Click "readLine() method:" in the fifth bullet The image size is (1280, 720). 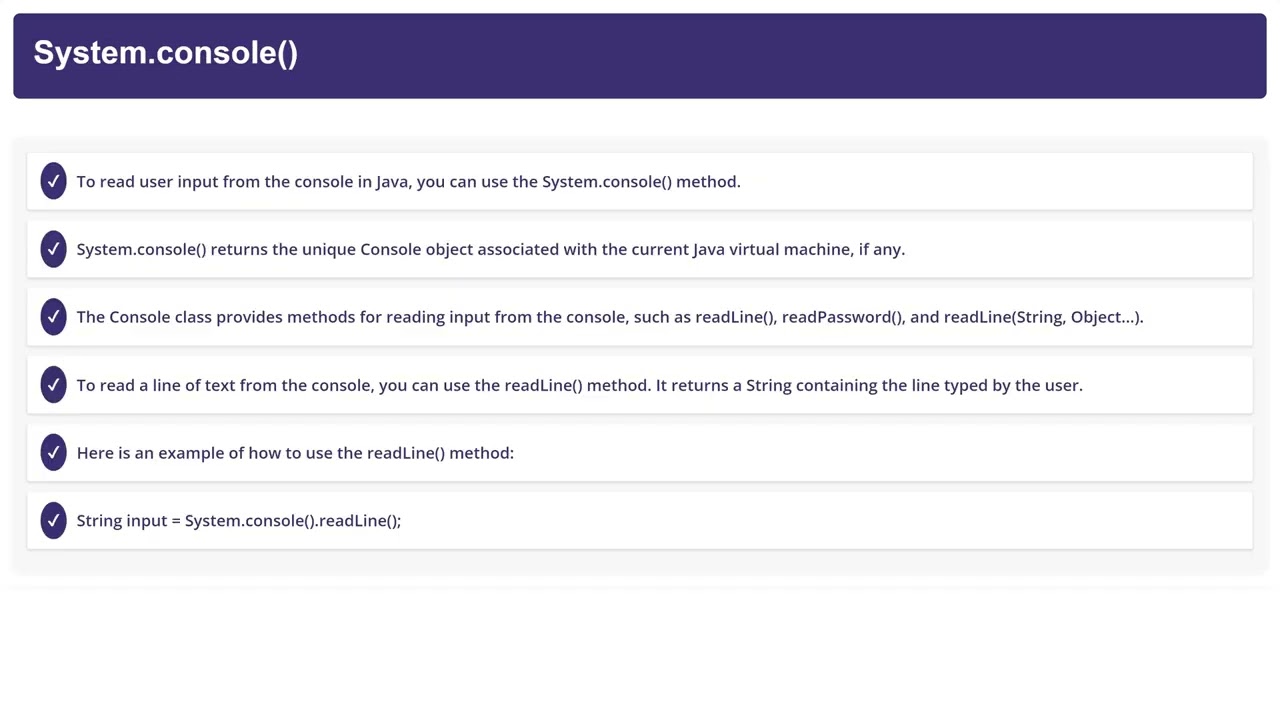click(x=440, y=453)
